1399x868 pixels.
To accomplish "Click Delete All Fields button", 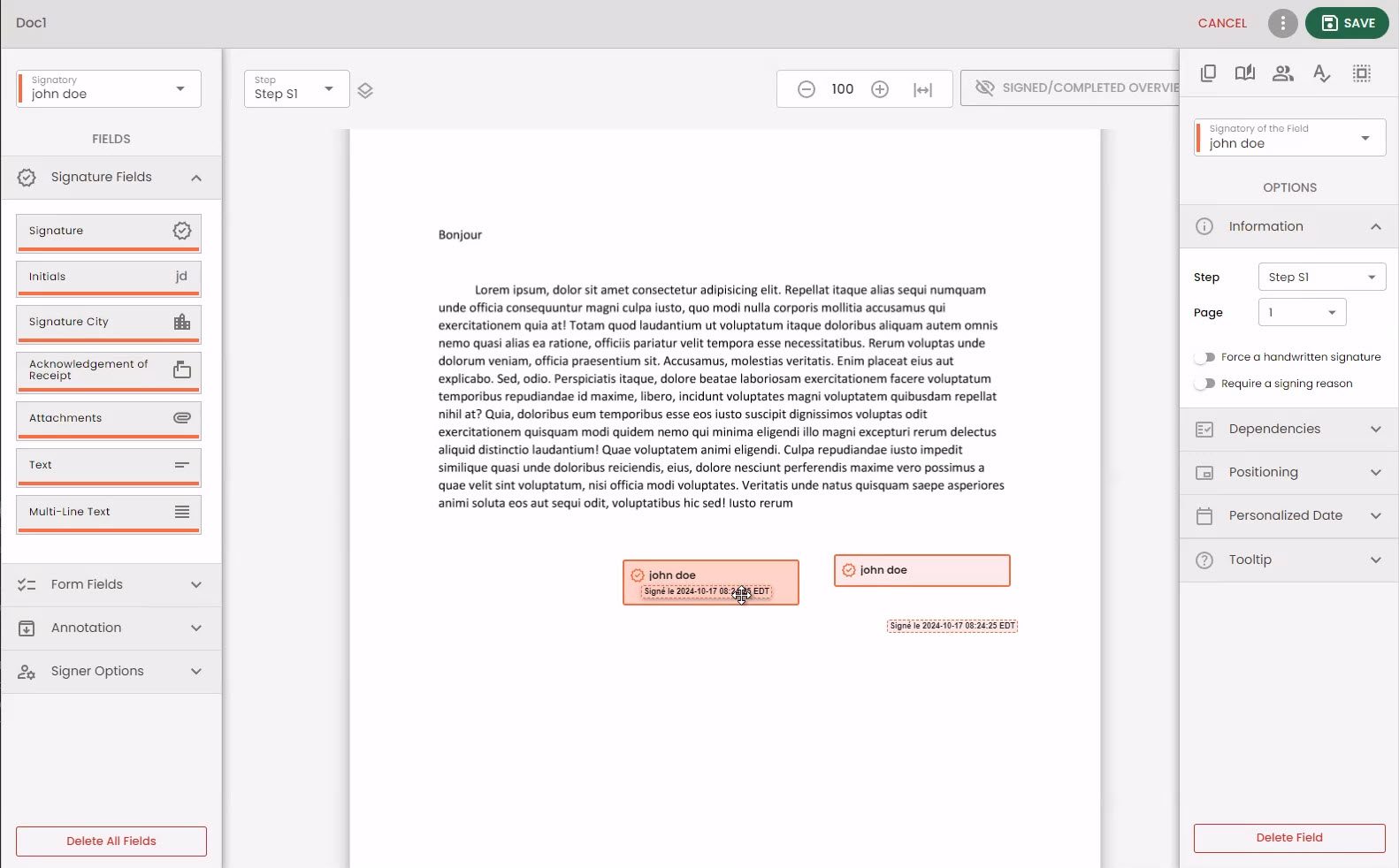I will [x=111, y=841].
